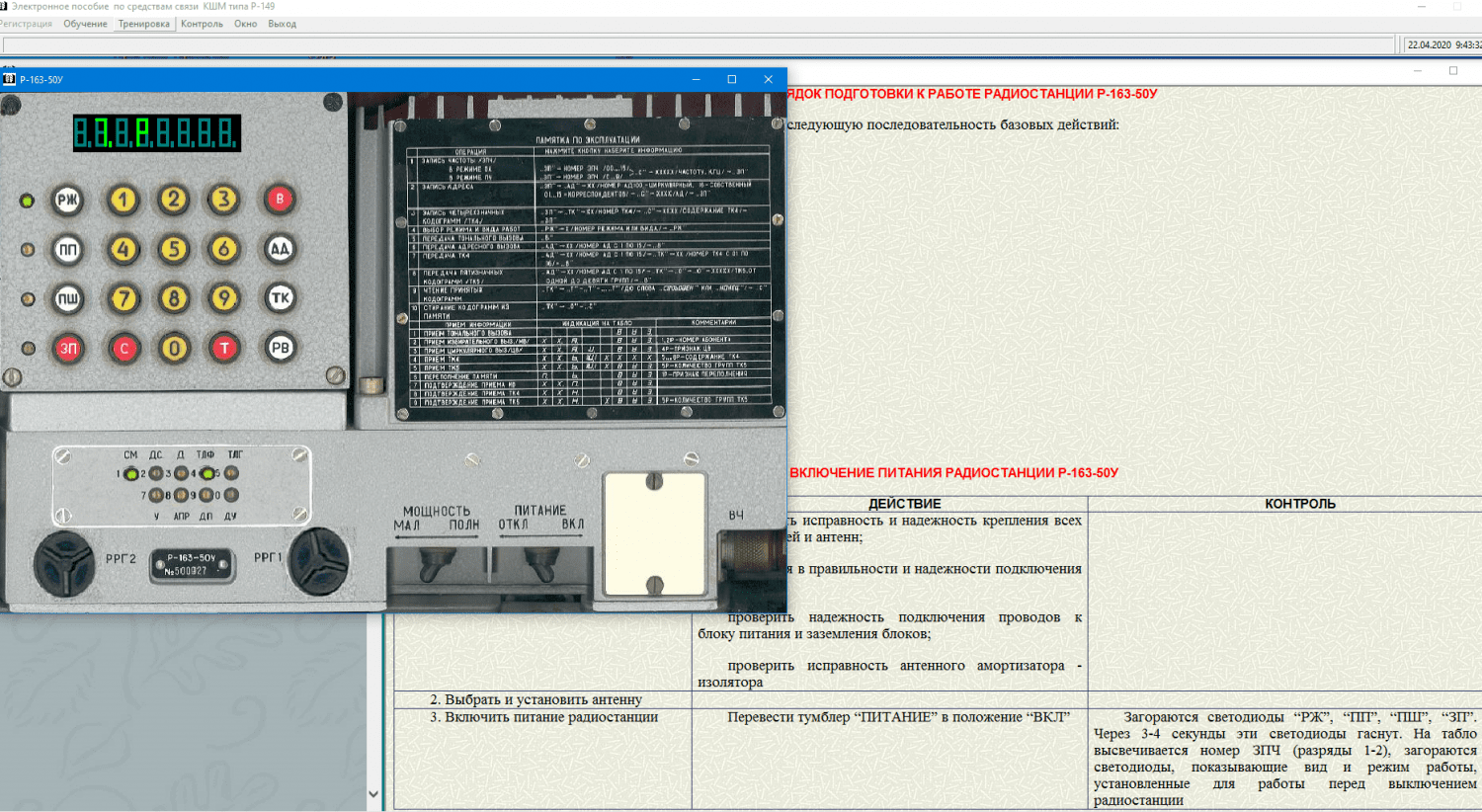The height and width of the screenshot is (812, 1482).
Task: Maximize the background document window
Action: pos(1453,70)
